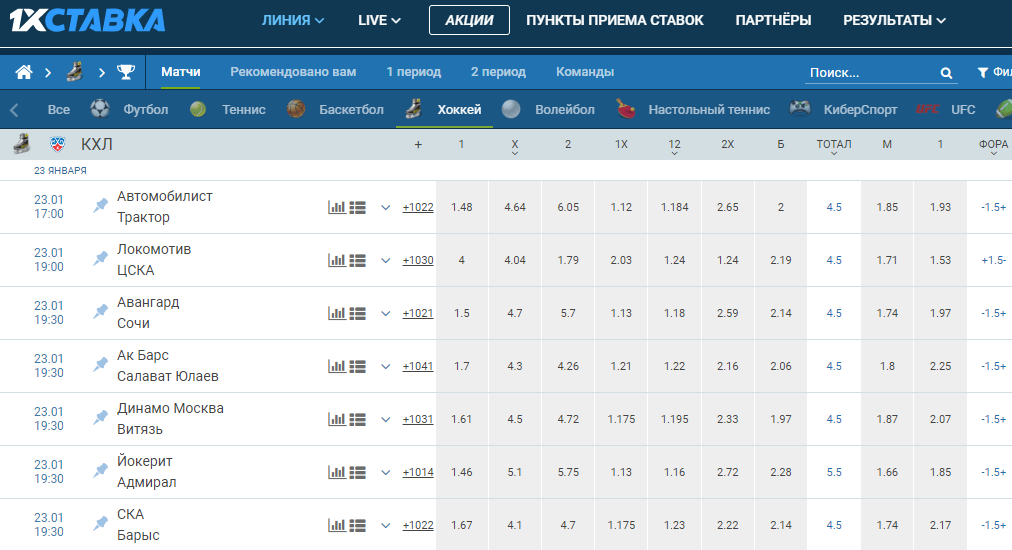
Task: Open list view icon for Автомобилист – Трактор
Action: 358,207
